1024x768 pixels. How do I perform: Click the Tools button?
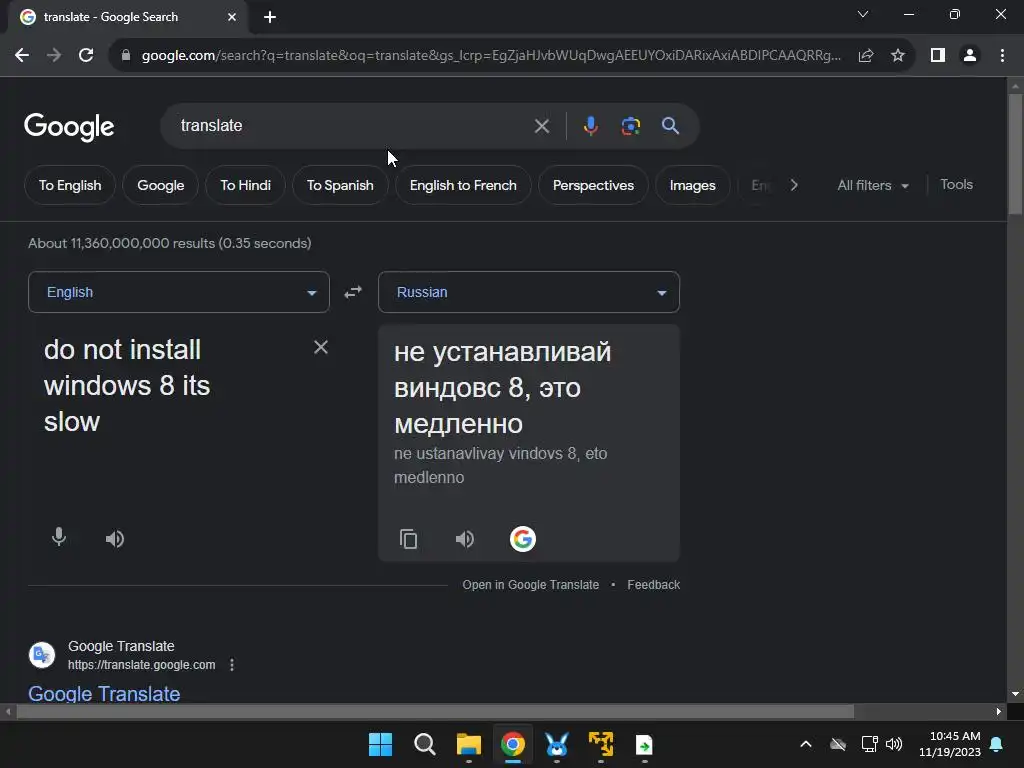(956, 185)
